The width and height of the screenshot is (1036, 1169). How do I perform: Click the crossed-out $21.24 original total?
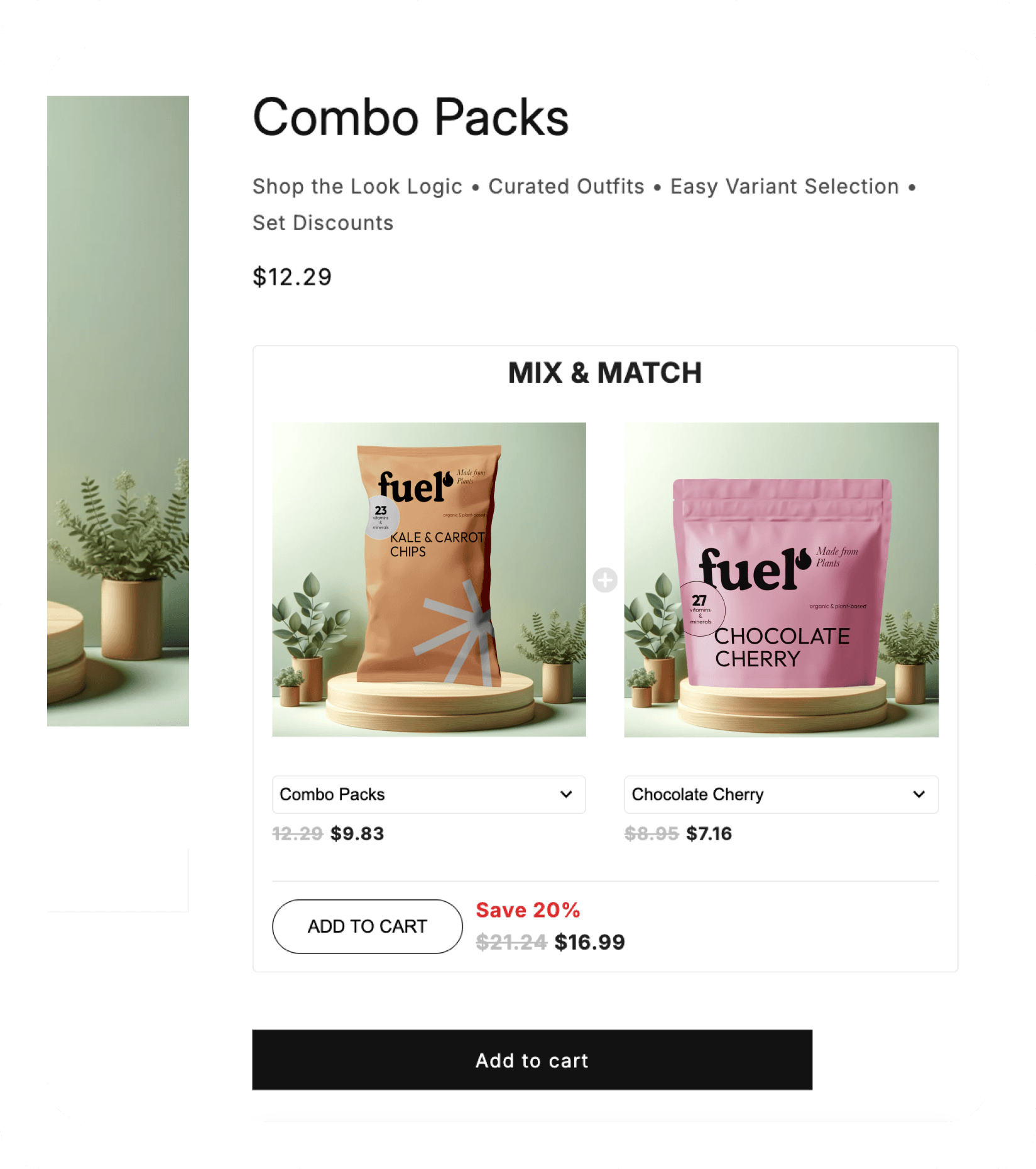(511, 941)
